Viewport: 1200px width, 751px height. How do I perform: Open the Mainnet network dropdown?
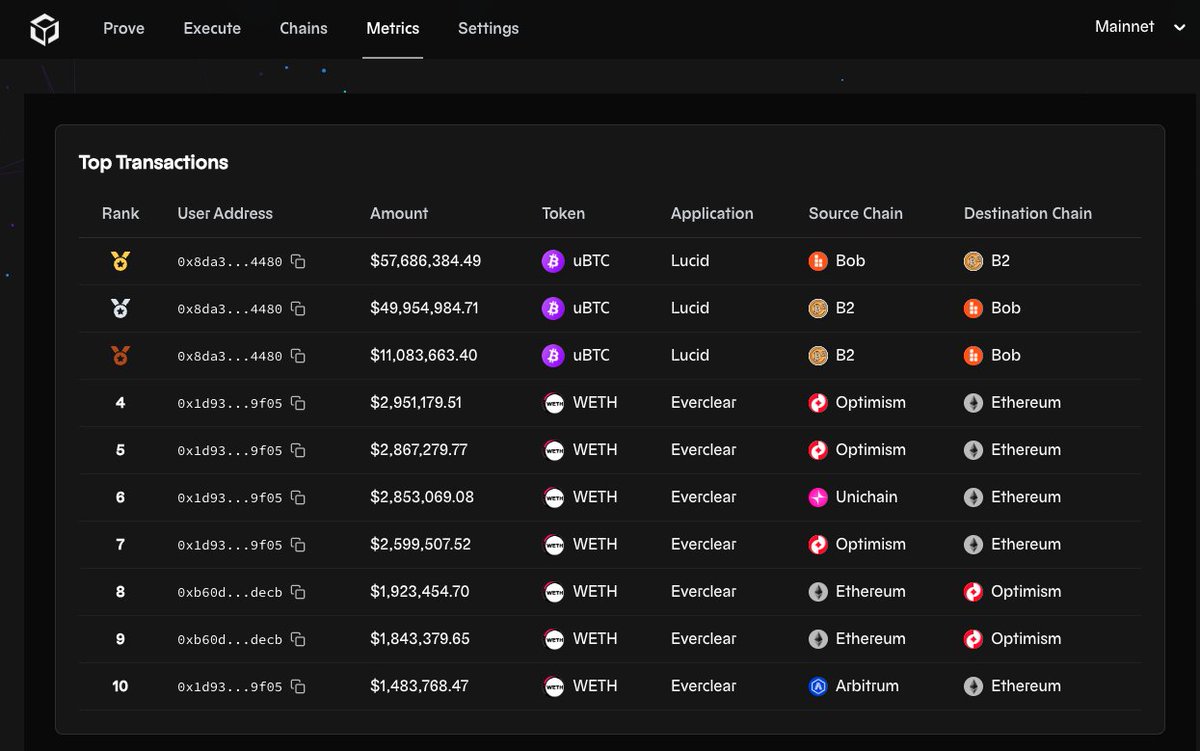[1140, 27]
